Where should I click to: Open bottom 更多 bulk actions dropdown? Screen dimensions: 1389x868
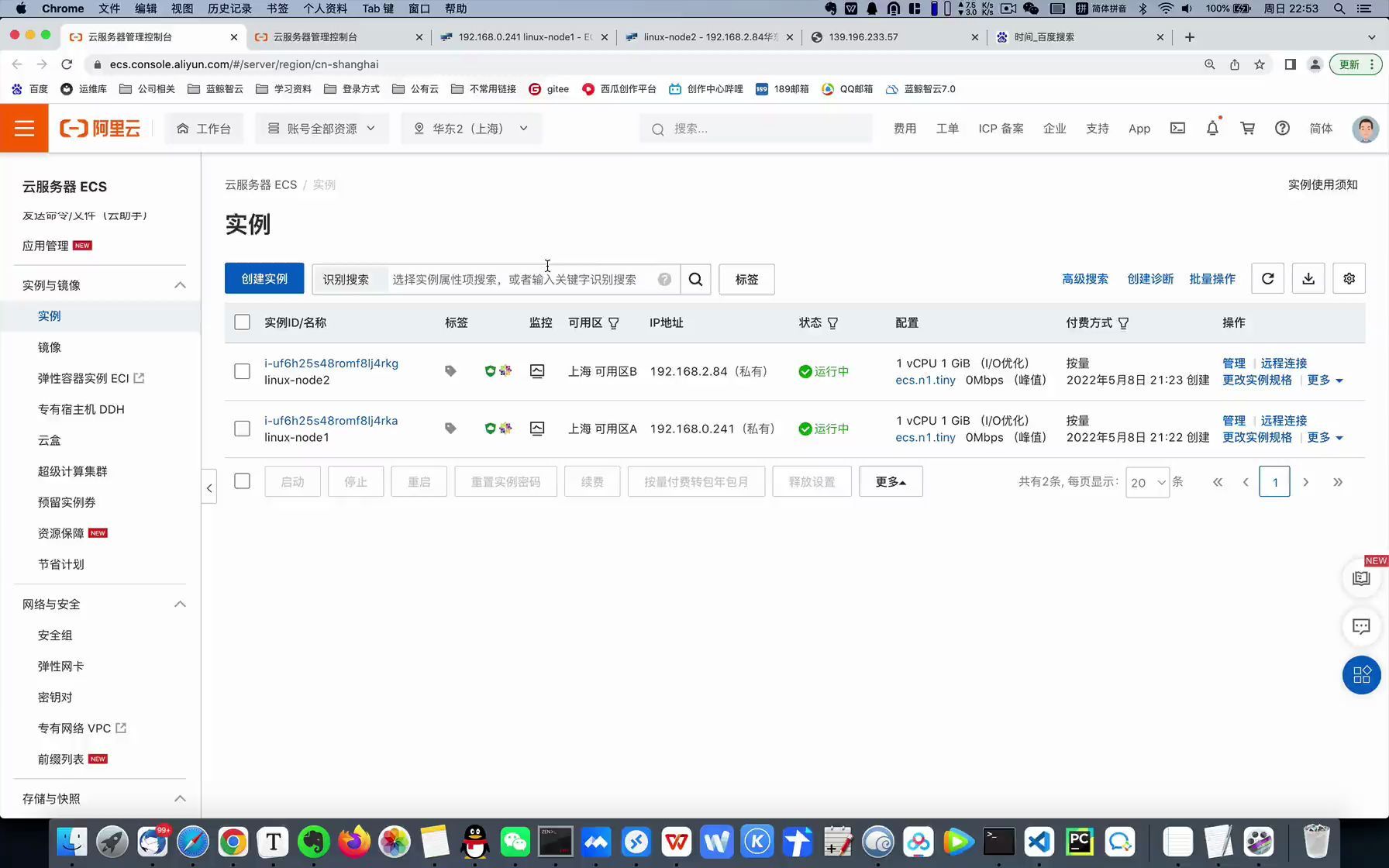891,481
